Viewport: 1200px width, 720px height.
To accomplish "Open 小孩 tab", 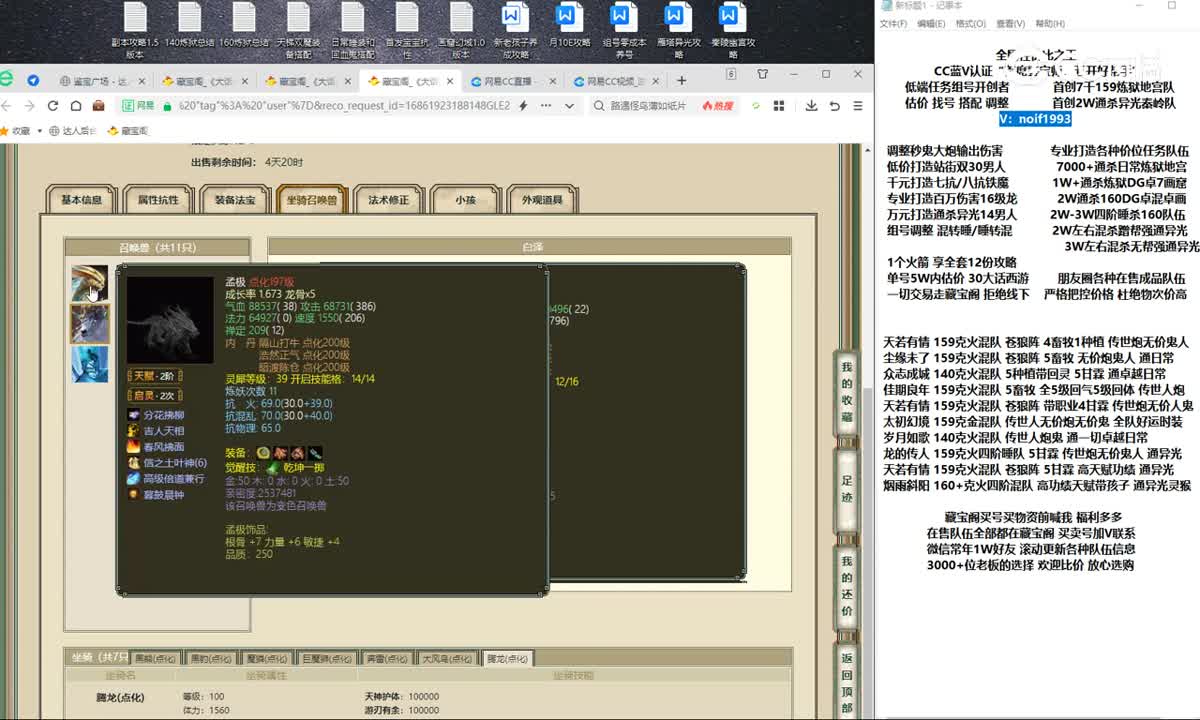I will coord(465,200).
